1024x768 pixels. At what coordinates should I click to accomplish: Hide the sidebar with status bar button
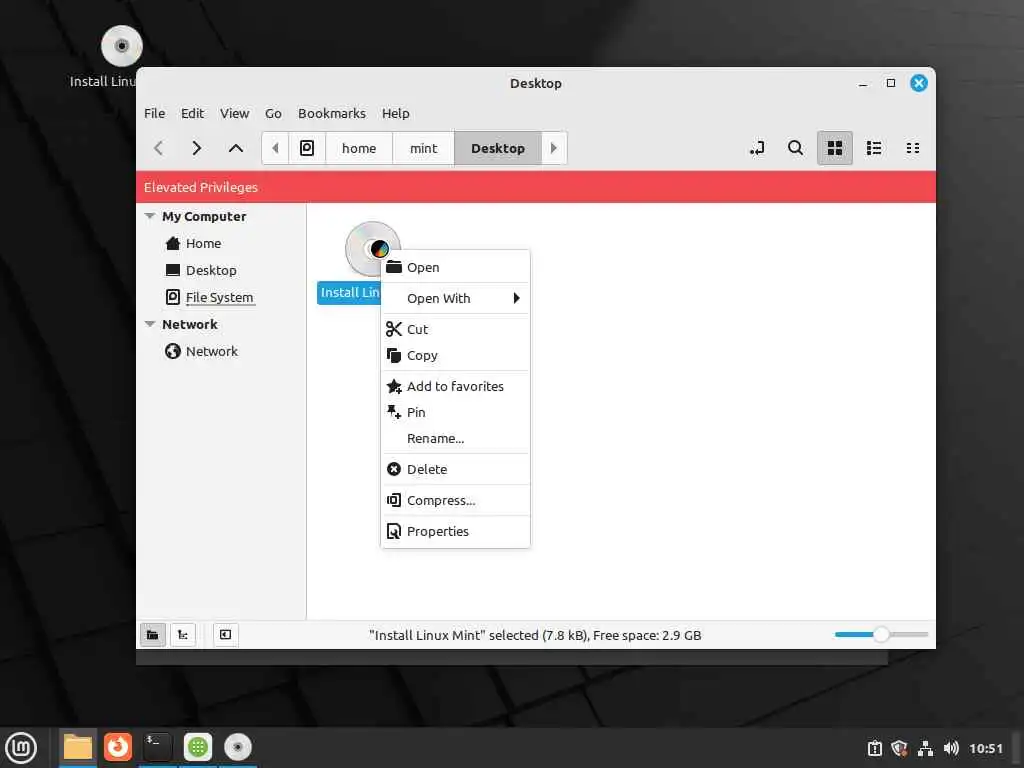[x=225, y=635]
